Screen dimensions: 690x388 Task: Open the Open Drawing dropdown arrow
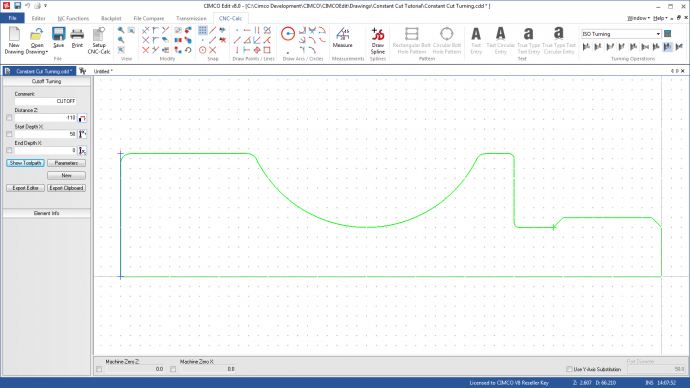tap(47, 52)
